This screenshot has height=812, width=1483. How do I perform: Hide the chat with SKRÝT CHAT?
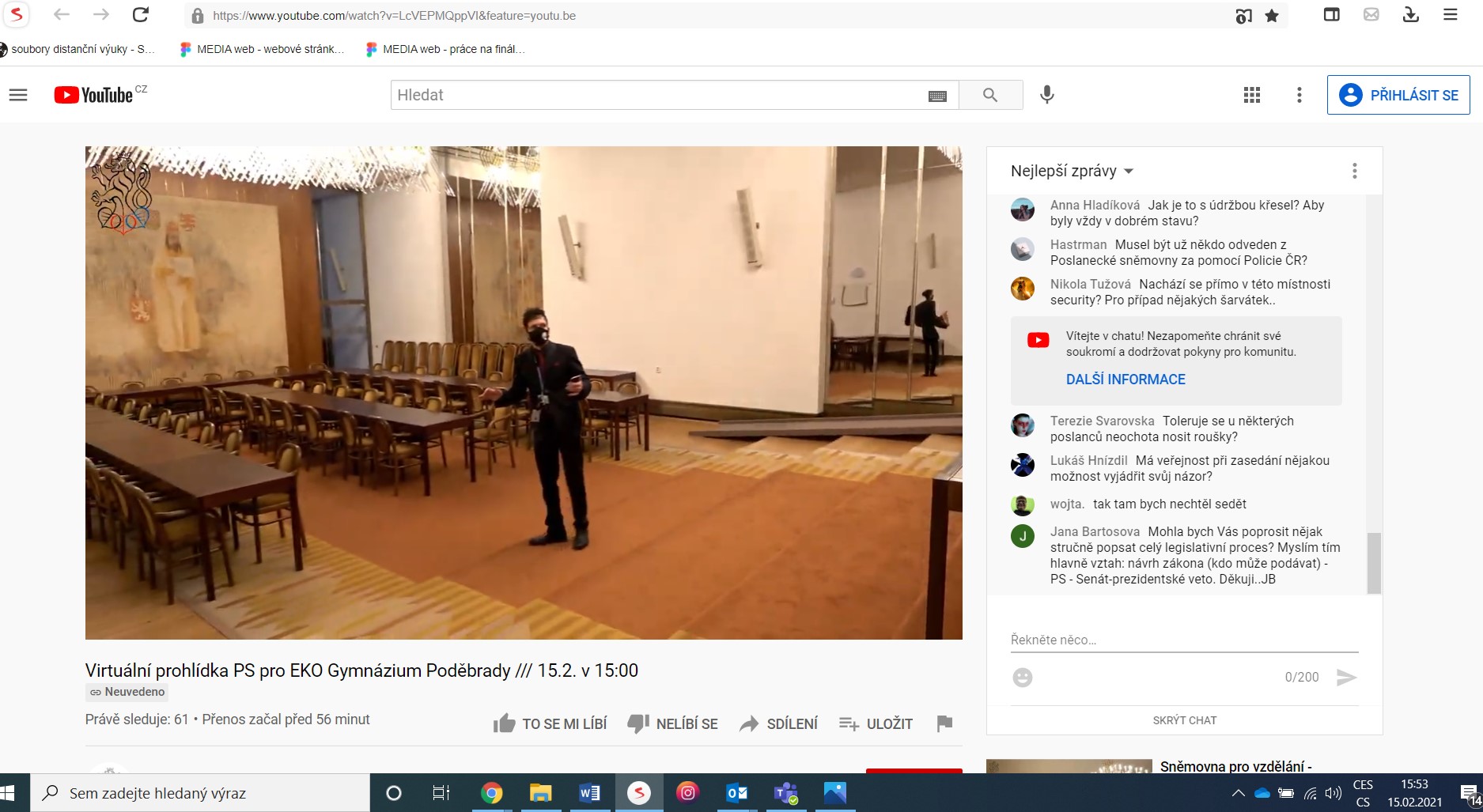coord(1184,720)
